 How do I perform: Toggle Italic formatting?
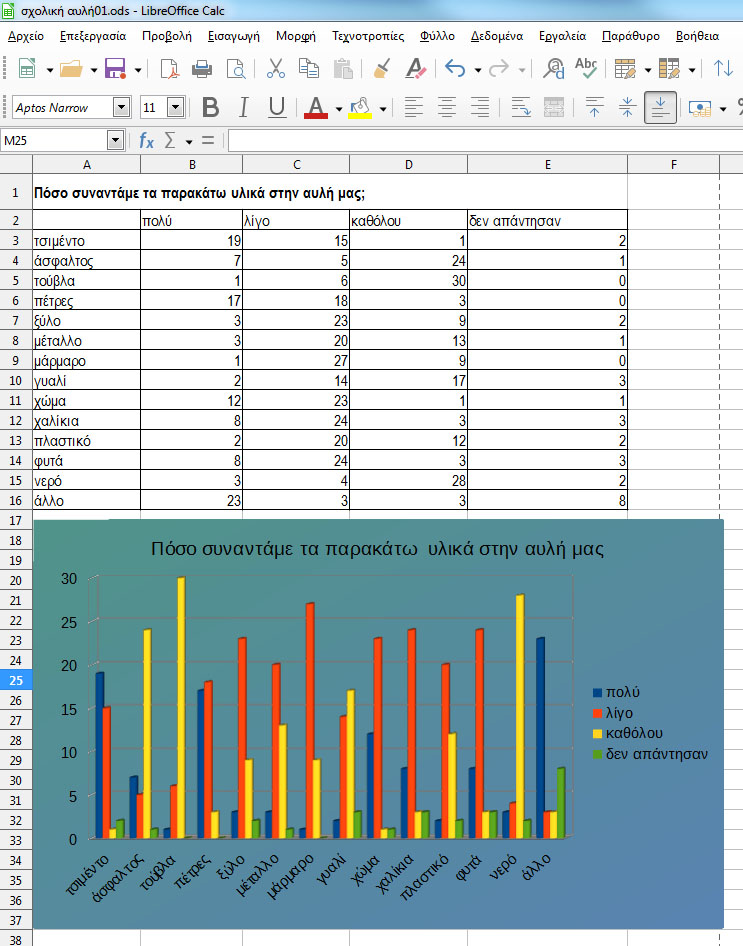pos(244,108)
